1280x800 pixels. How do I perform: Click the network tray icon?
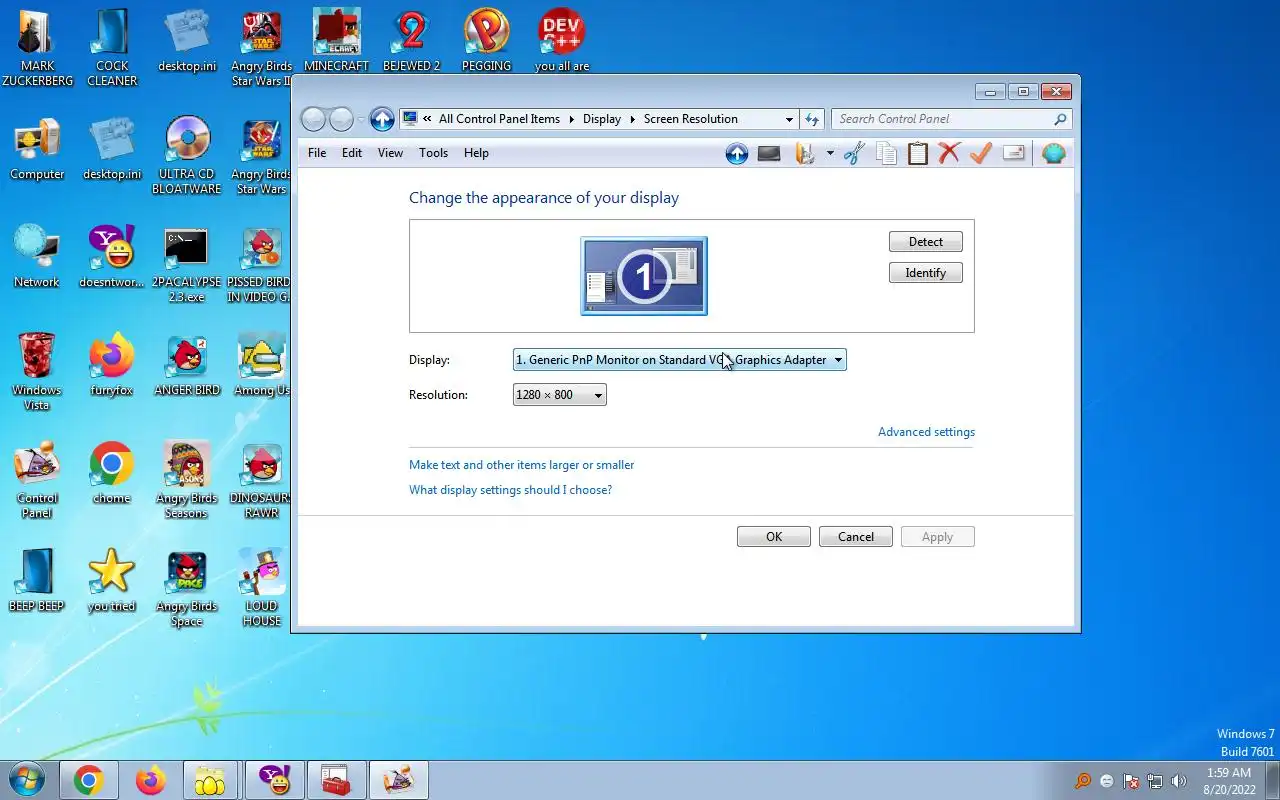pos(1155,781)
